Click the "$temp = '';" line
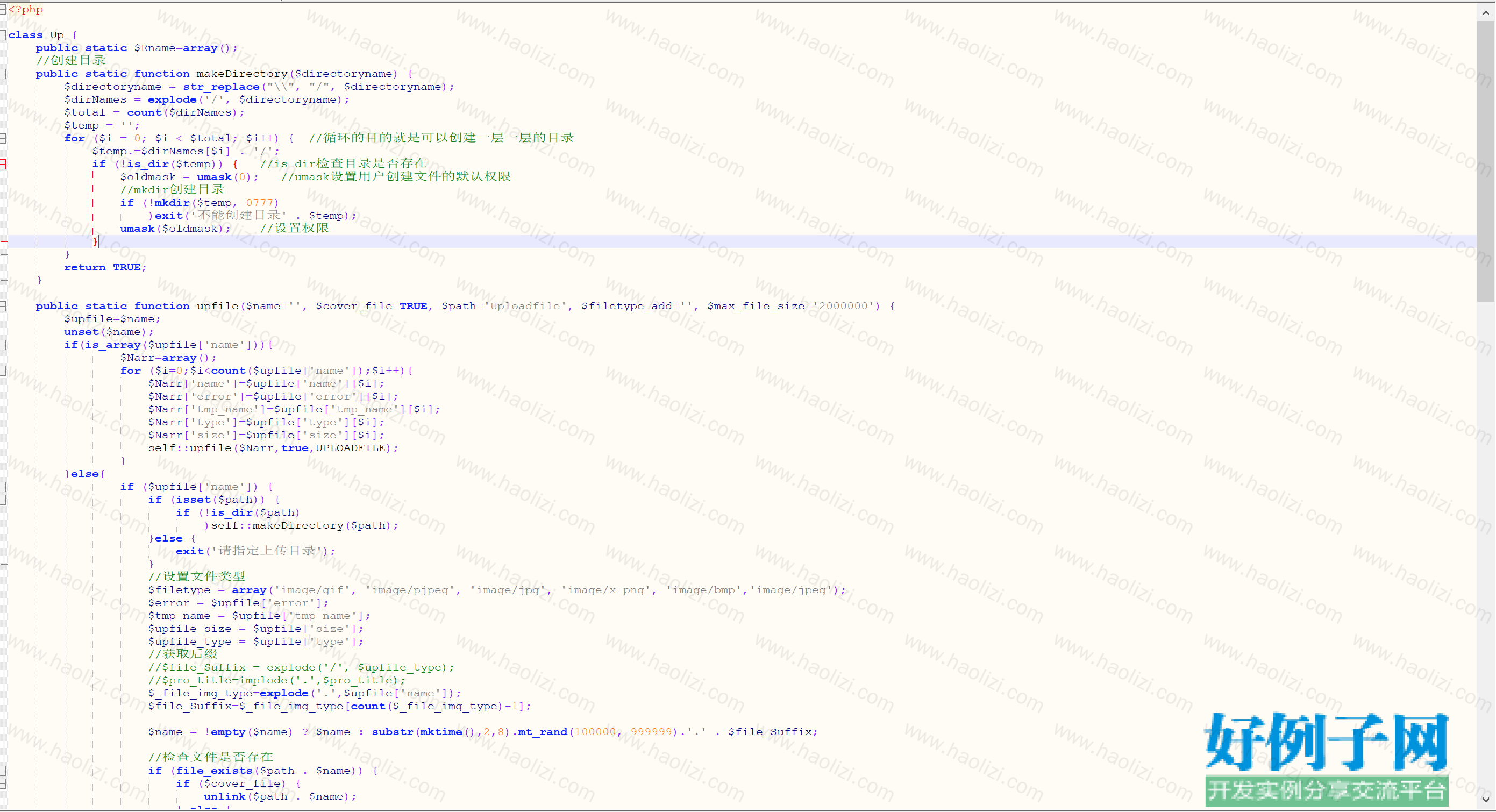This screenshot has height=812, width=1496. (x=102, y=125)
